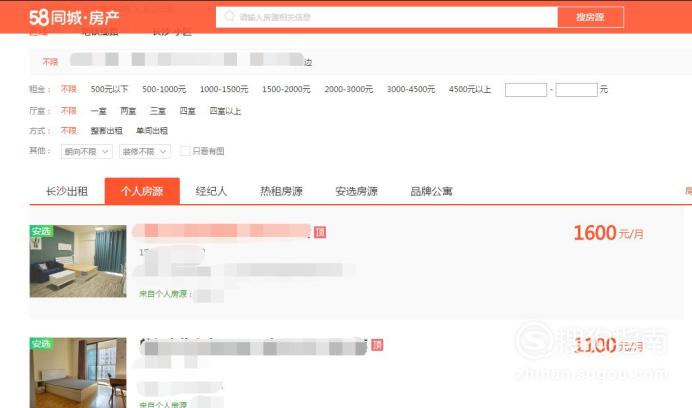Filter rent by 500元以下

click(x=109, y=89)
